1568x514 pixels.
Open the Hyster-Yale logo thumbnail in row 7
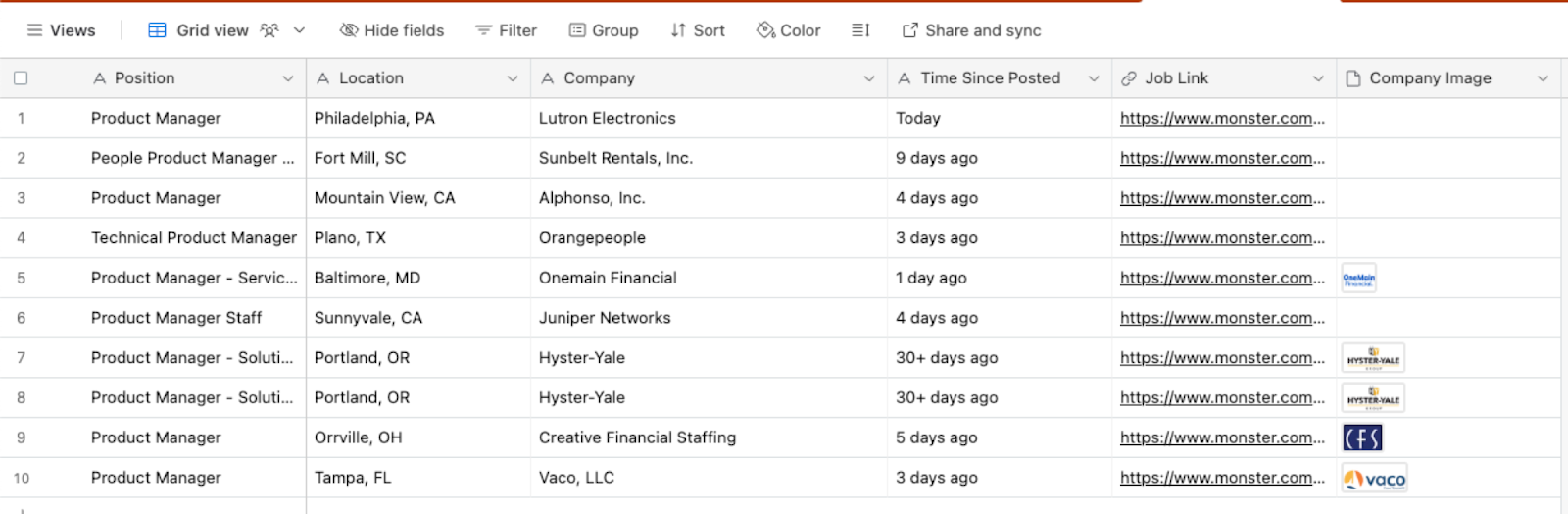1373,358
